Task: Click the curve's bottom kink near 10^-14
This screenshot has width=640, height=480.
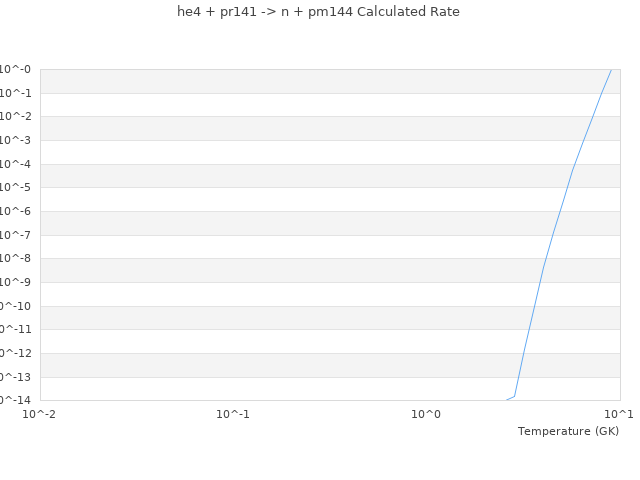Action: pyautogui.click(x=515, y=396)
